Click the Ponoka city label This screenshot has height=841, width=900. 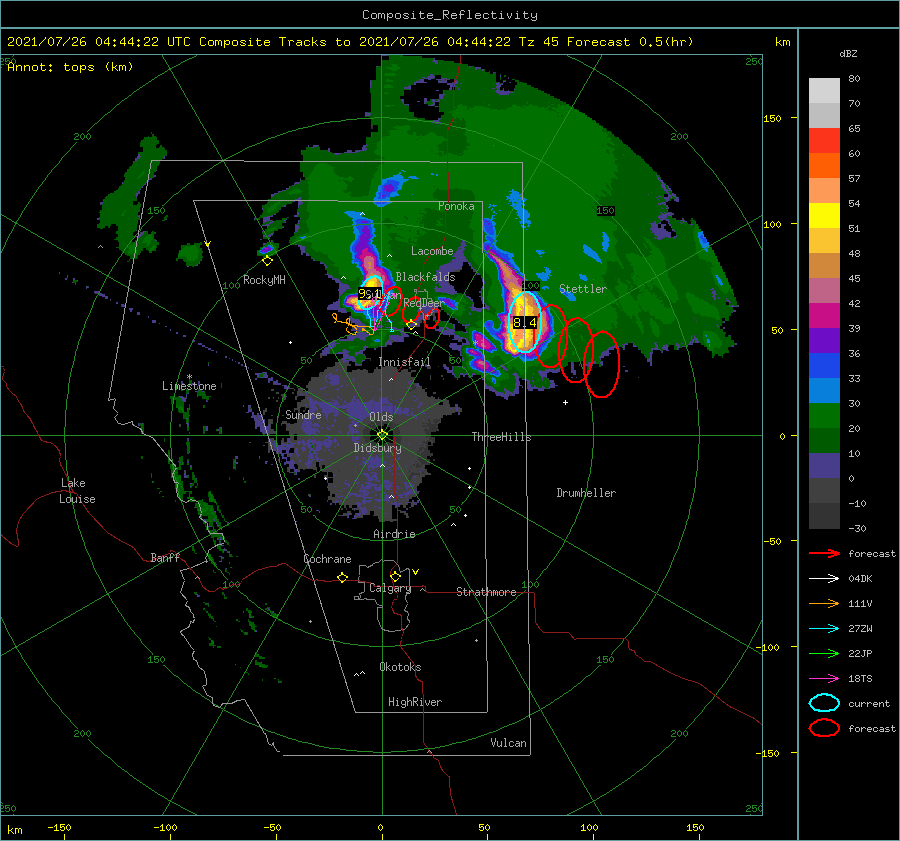coord(456,206)
